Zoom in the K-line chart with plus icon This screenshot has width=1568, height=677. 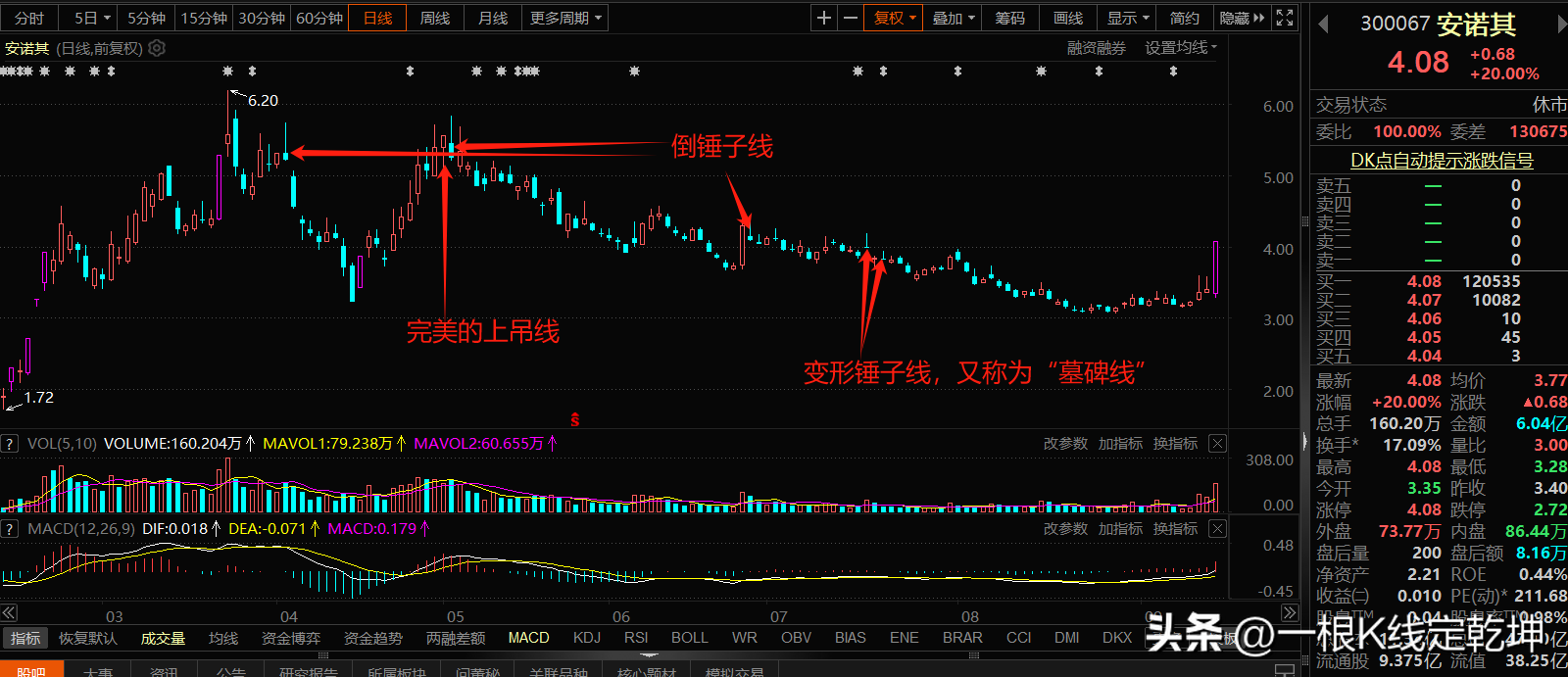(824, 18)
